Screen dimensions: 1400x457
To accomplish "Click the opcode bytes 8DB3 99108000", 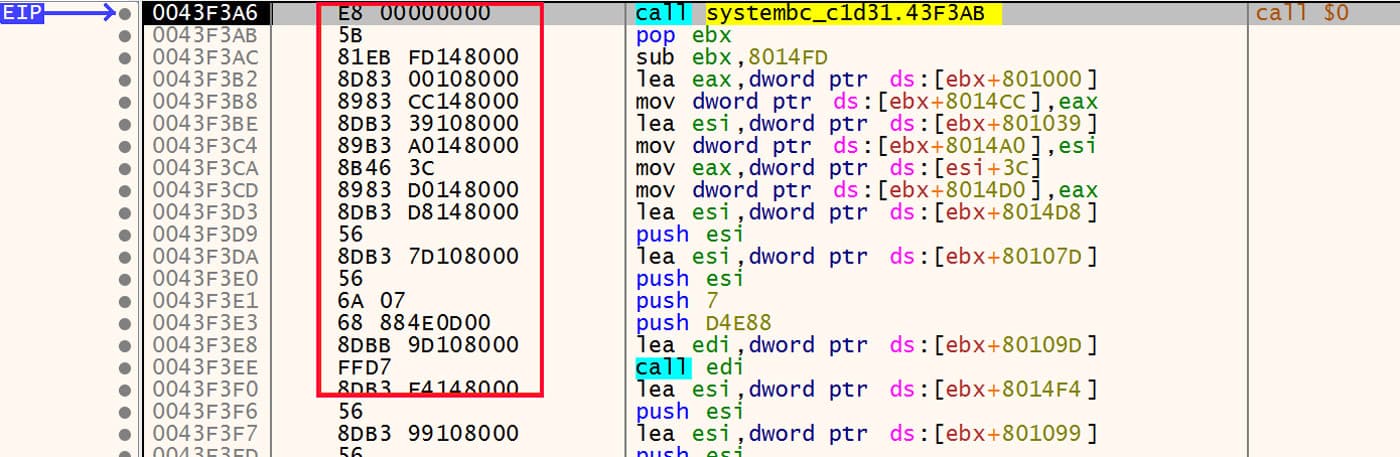I will click(429, 433).
